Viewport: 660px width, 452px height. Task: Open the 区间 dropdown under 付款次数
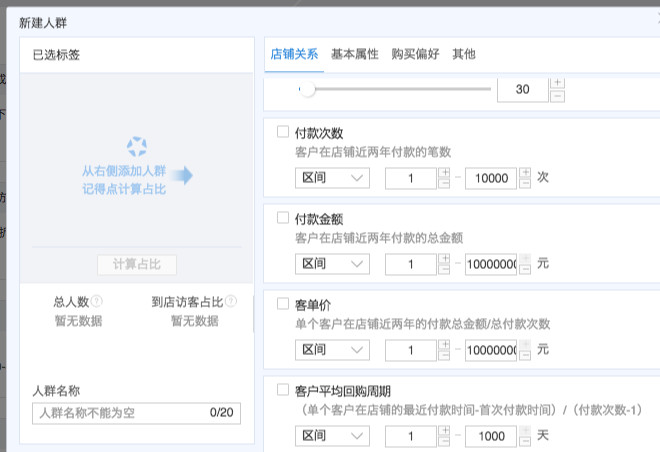[x=333, y=178]
